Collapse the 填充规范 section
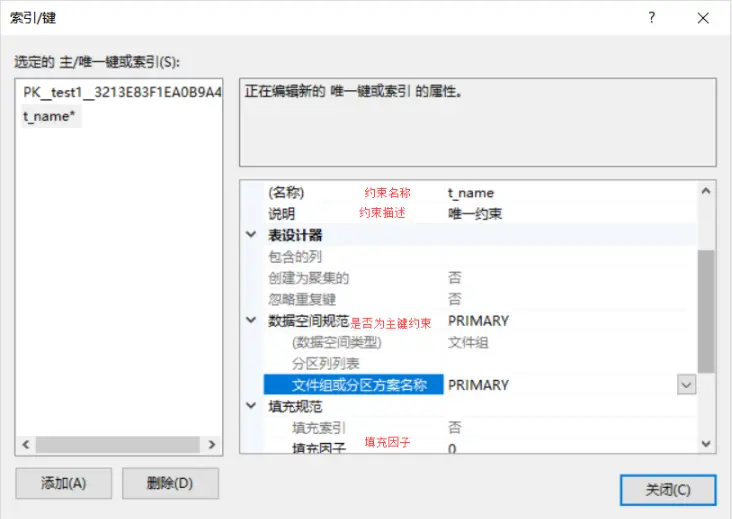732x519 pixels. coord(251,406)
